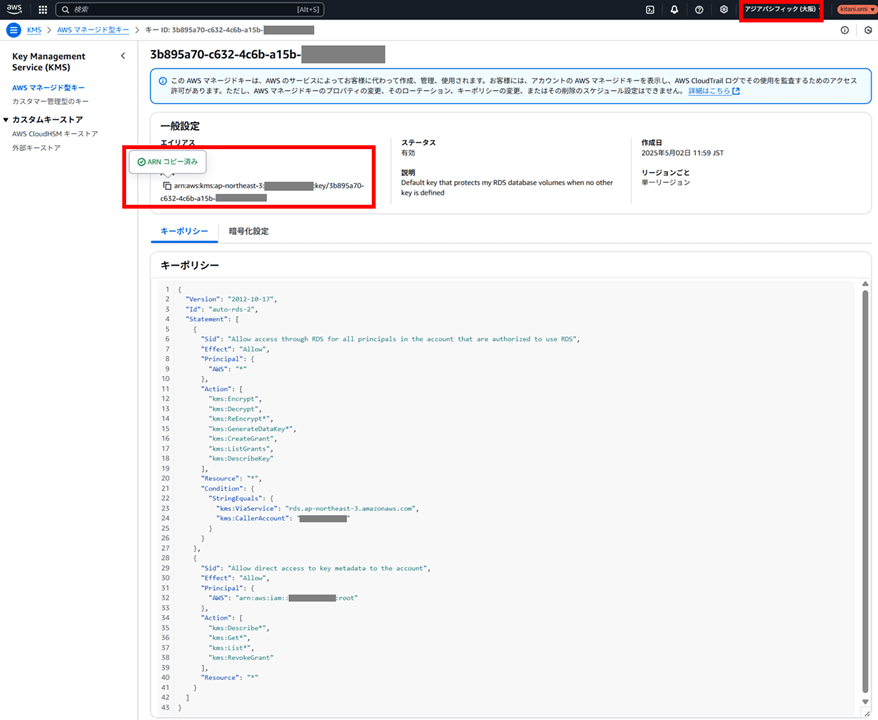Open the services grid menu
This screenshot has height=720, width=878.
[43, 10]
